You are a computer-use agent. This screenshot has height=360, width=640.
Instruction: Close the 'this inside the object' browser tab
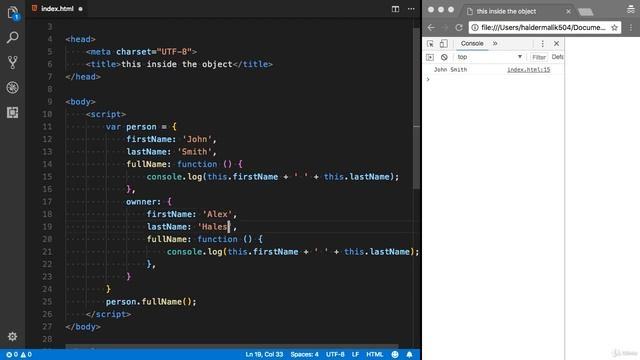click(x=568, y=11)
